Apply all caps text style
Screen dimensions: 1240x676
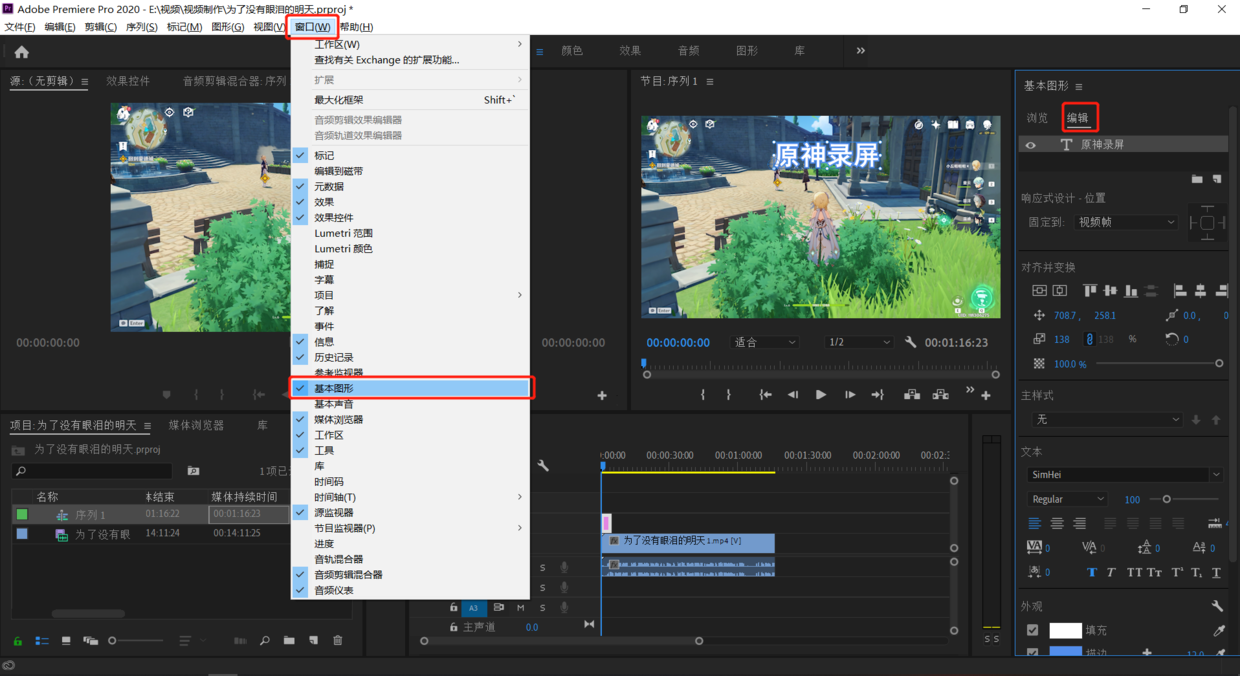pyautogui.click(x=1134, y=573)
